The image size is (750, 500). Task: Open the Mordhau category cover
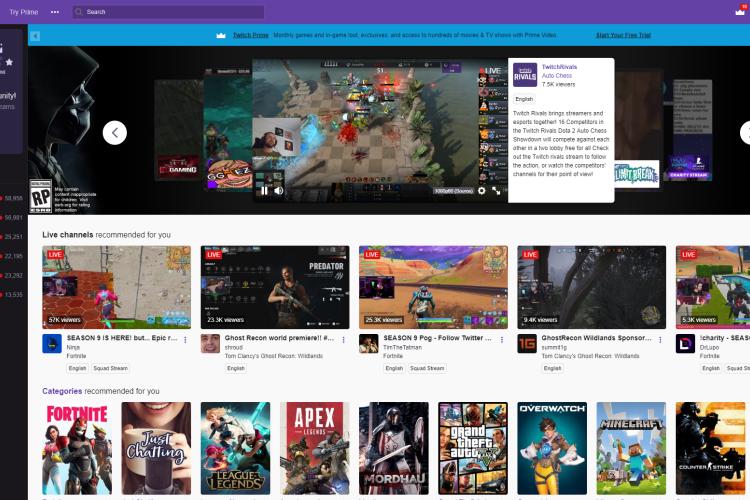point(394,448)
